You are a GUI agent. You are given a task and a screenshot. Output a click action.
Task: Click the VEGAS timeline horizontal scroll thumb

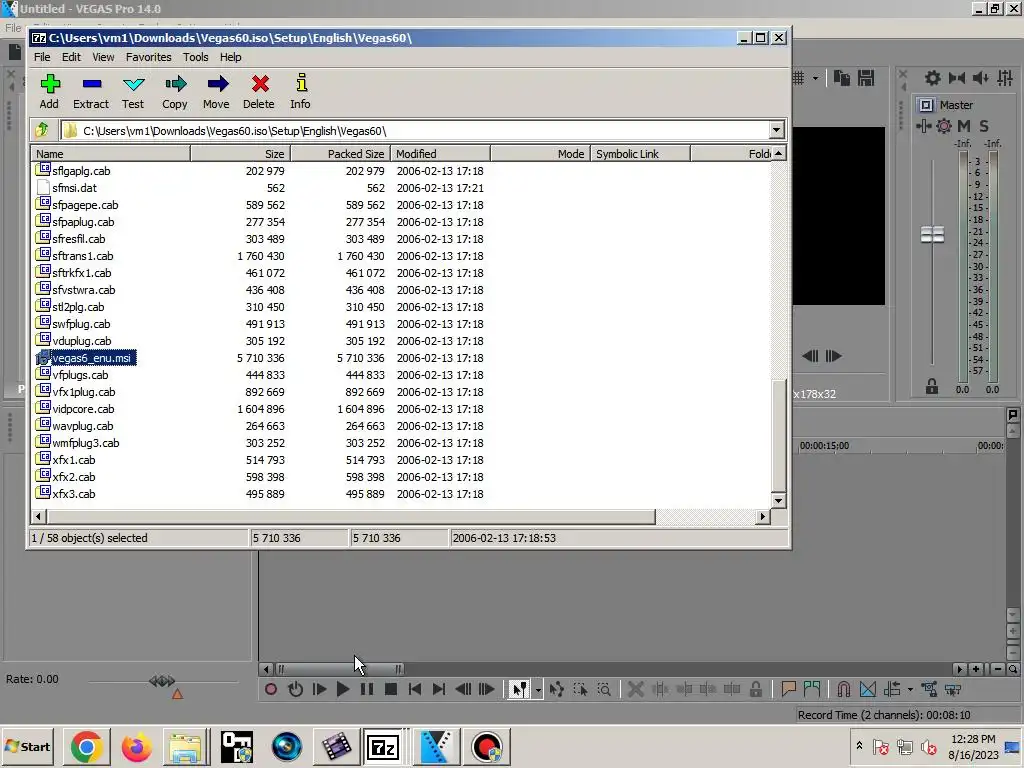pyautogui.click(x=340, y=669)
